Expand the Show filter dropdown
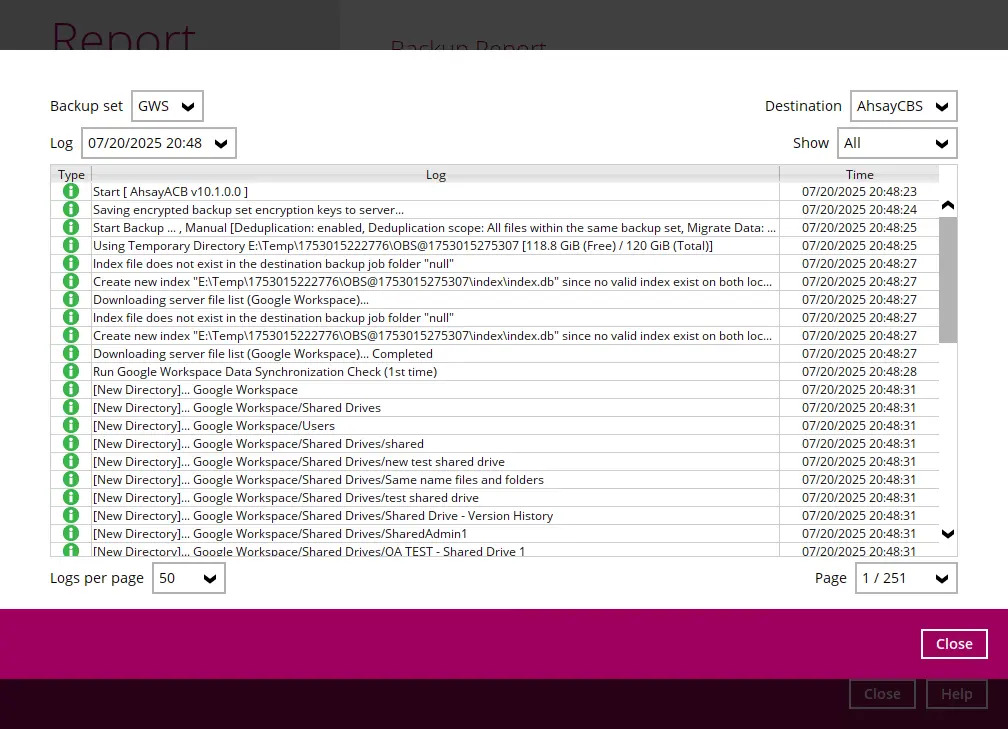The width and height of the screenshot is (1008, 729). [897, 142]
